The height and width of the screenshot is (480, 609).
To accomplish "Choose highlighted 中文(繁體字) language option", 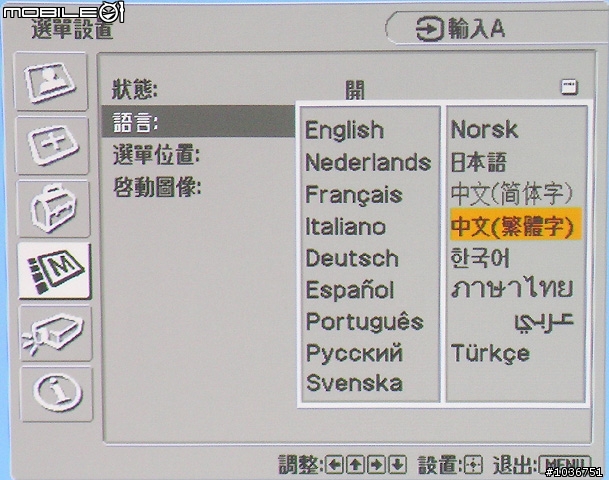I will tap(516, 226).
